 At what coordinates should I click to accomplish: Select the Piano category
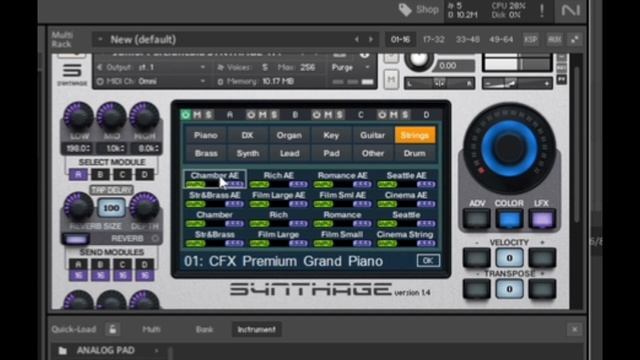[x=206, y=135]
